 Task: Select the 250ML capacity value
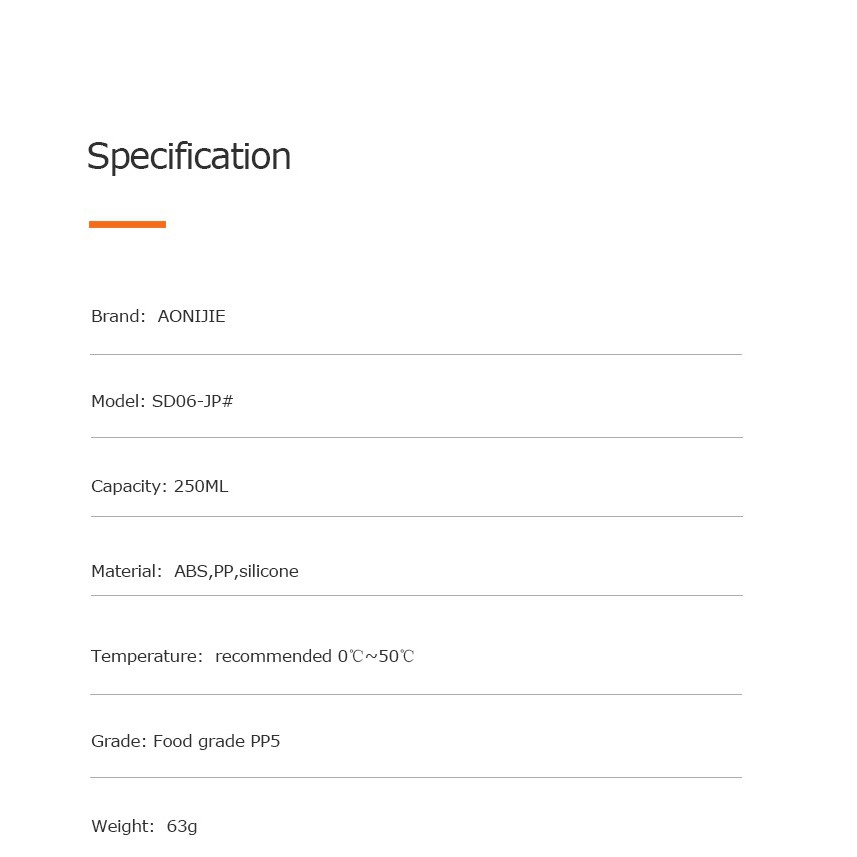pyautogui.click(x=201, y=486)
